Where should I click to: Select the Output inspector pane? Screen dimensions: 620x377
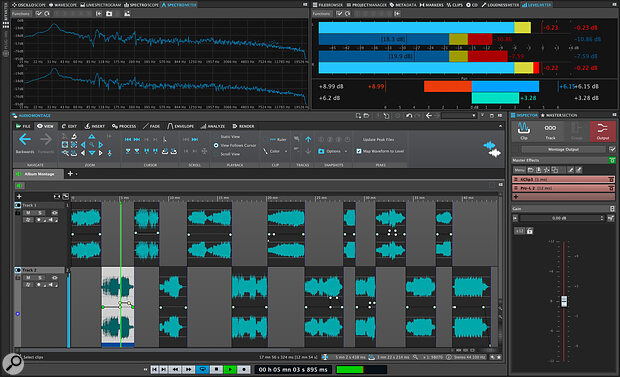coord(603,131)
